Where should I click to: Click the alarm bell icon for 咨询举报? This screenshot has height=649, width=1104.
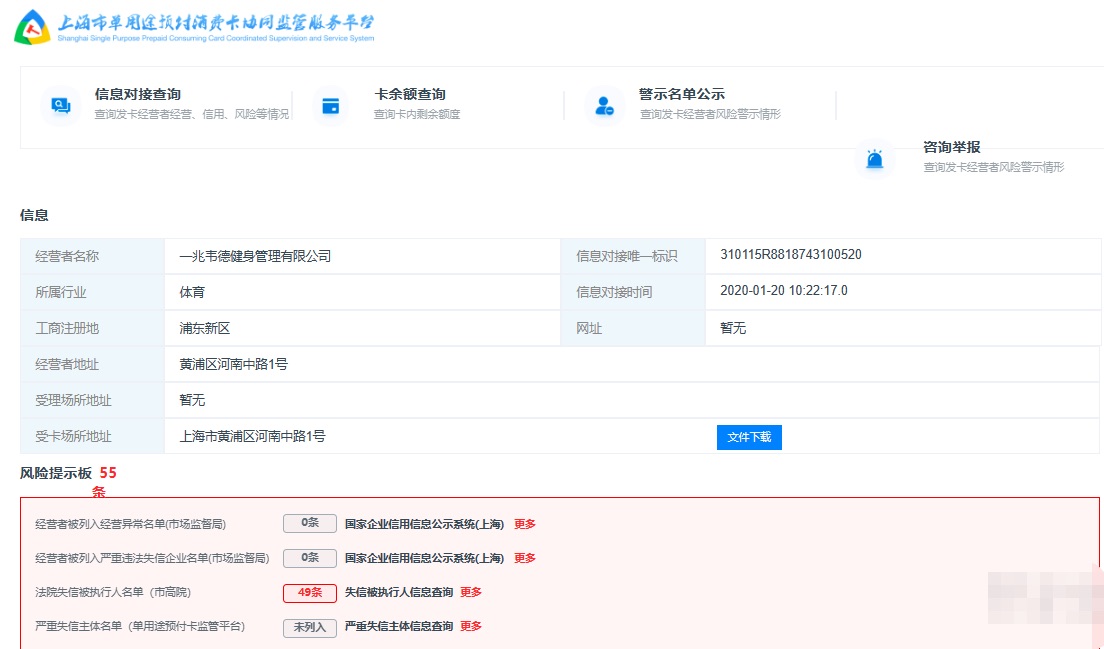[875, 161]
